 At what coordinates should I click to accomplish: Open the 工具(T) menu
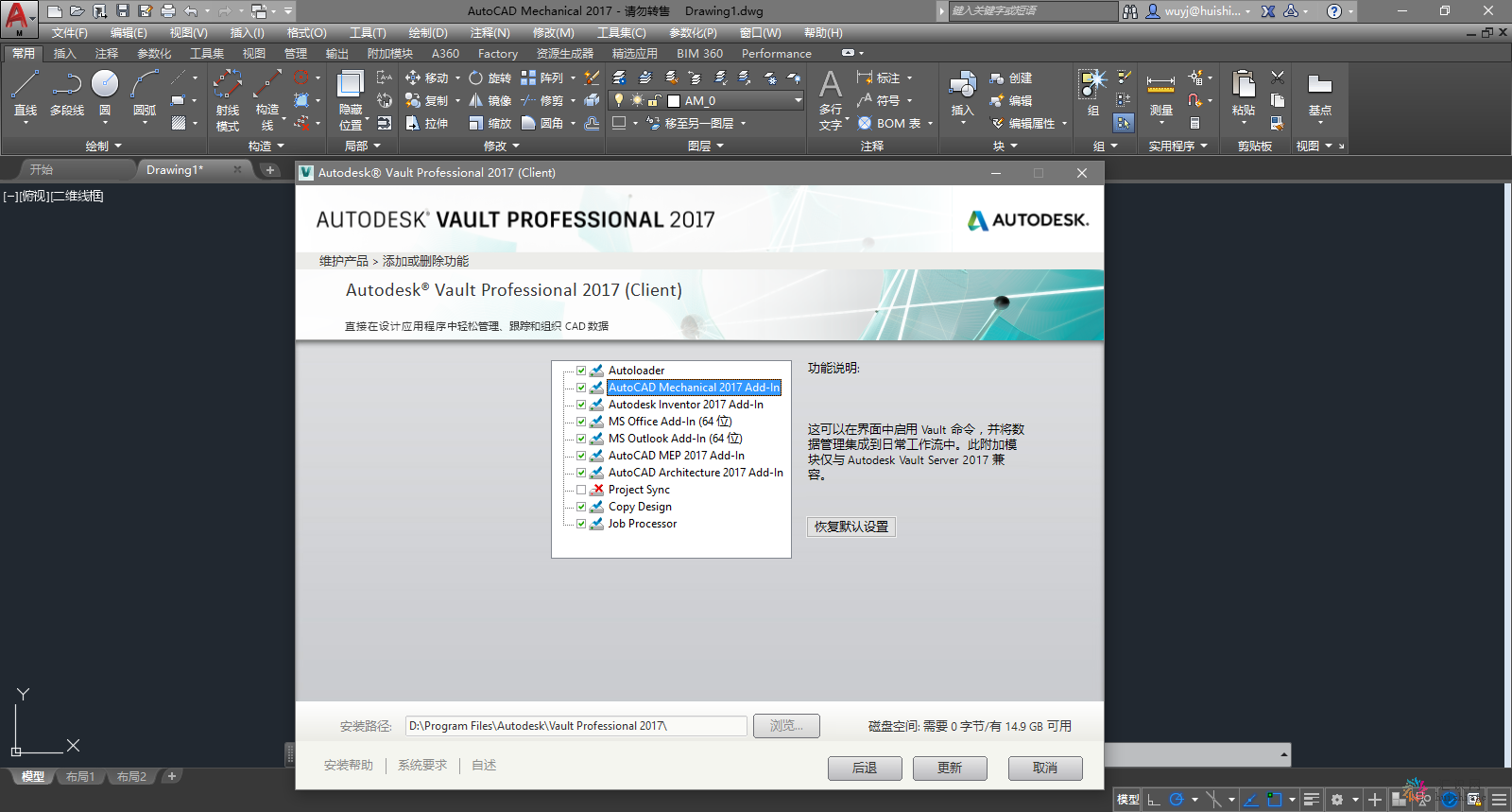tap(368, 33)
